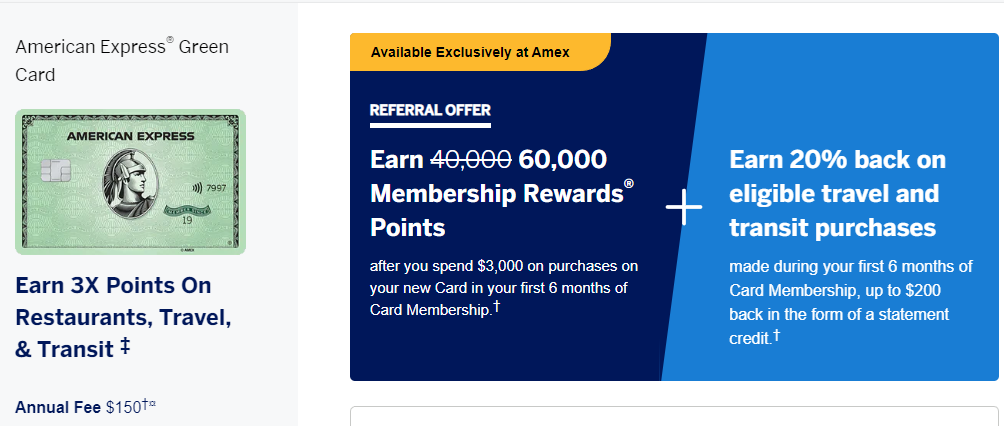1004x432 pixels.
Task: Click the crossed-out 40,000 points figure
Action: coord(471,159)
